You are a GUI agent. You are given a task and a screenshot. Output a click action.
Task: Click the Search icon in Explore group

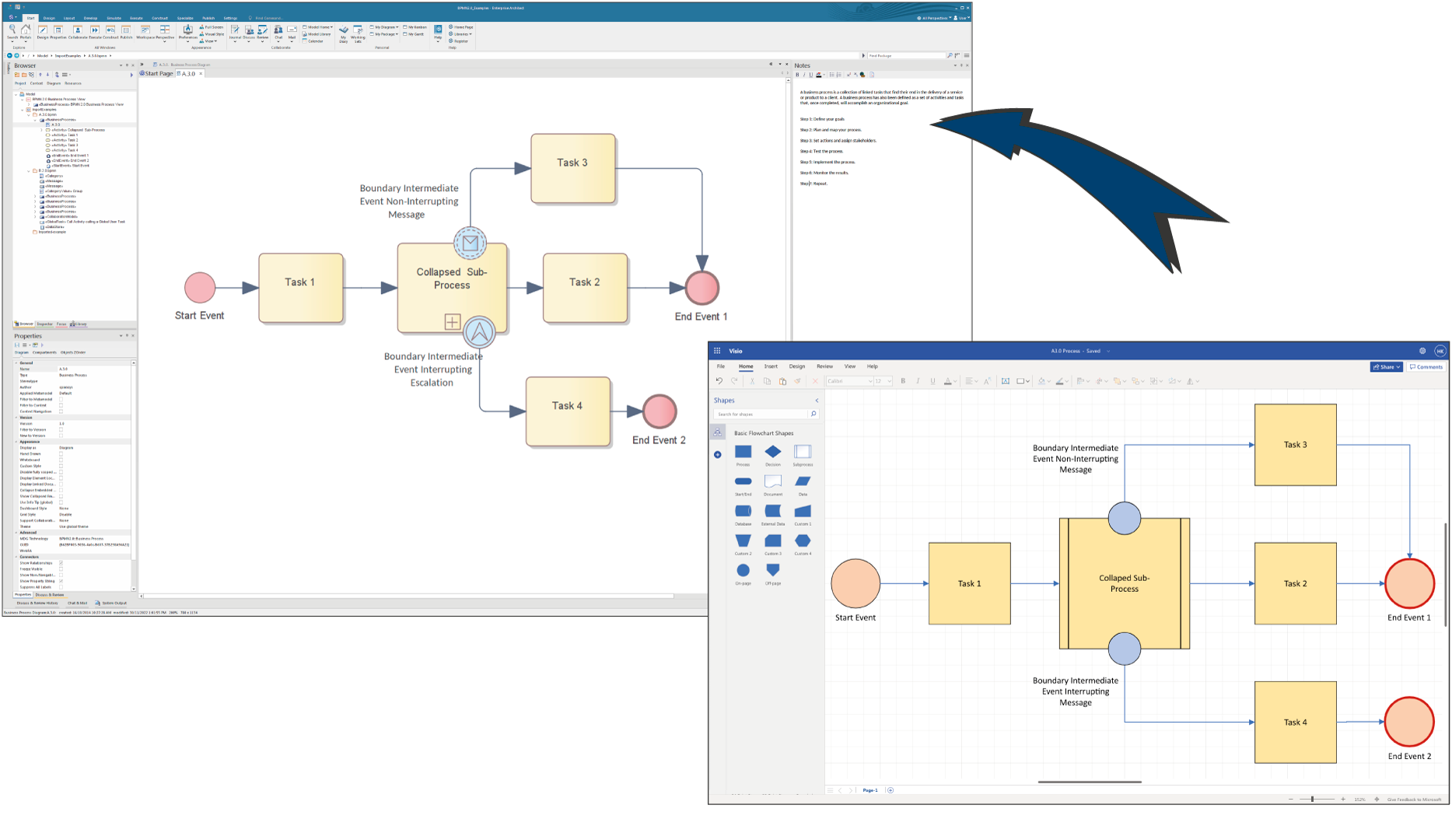pos(12,31)
